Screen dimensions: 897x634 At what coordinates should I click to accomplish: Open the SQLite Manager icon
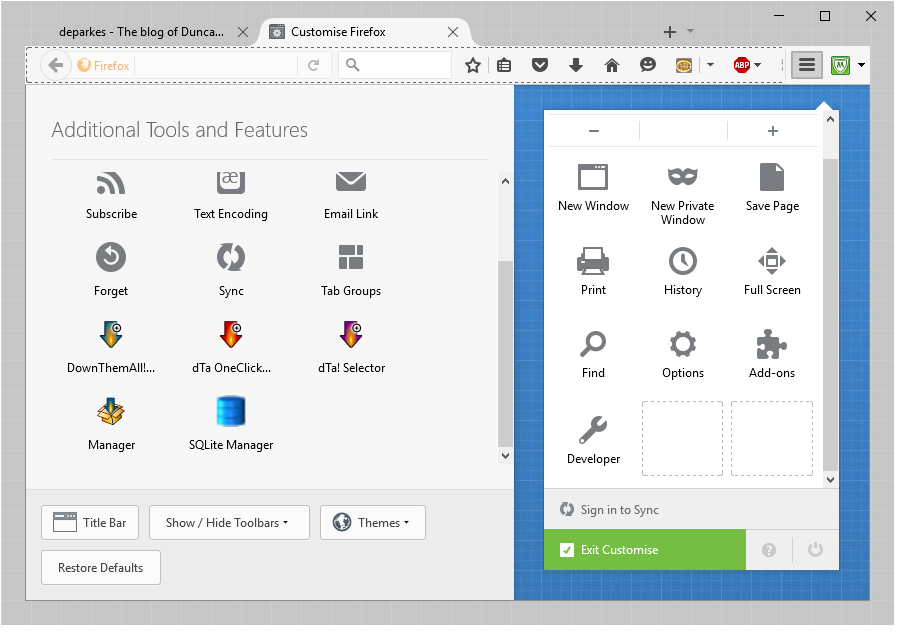click(x=230, y=412)
